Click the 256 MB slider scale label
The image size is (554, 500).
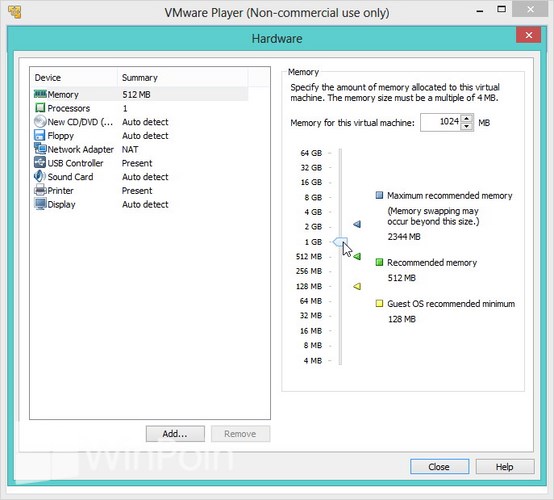tap(309, 271)
